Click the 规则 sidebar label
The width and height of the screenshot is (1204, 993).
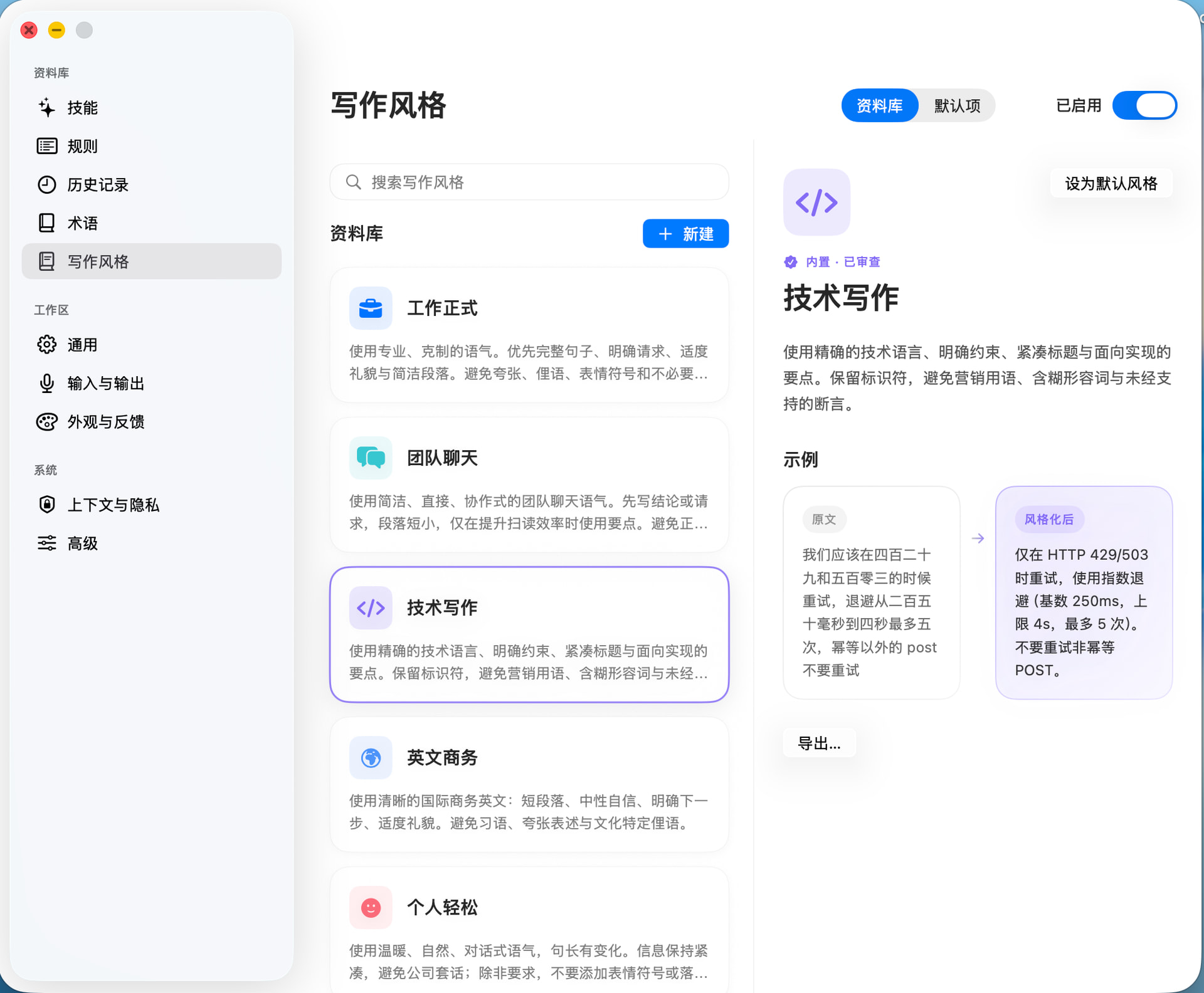pyautogui.click(x=83, y=146)
